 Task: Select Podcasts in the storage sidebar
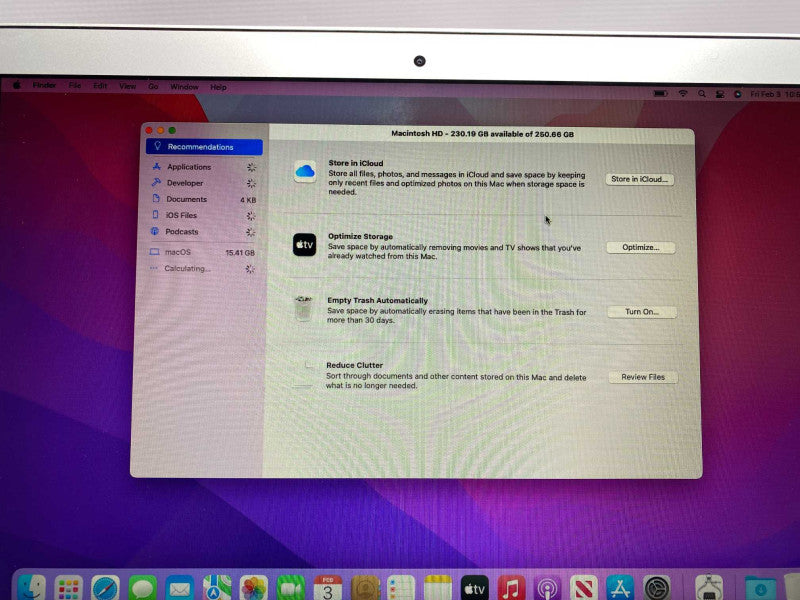click(x=203, y=232)
